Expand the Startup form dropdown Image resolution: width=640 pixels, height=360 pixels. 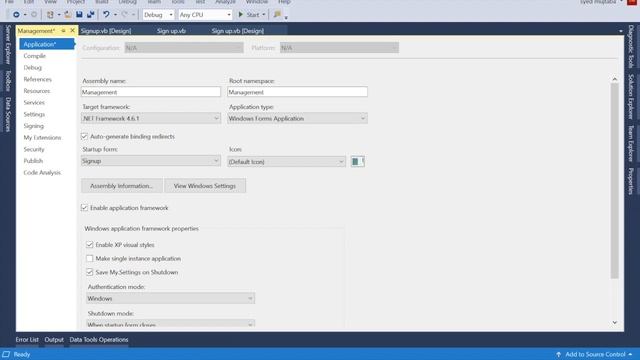click(151, 161)
